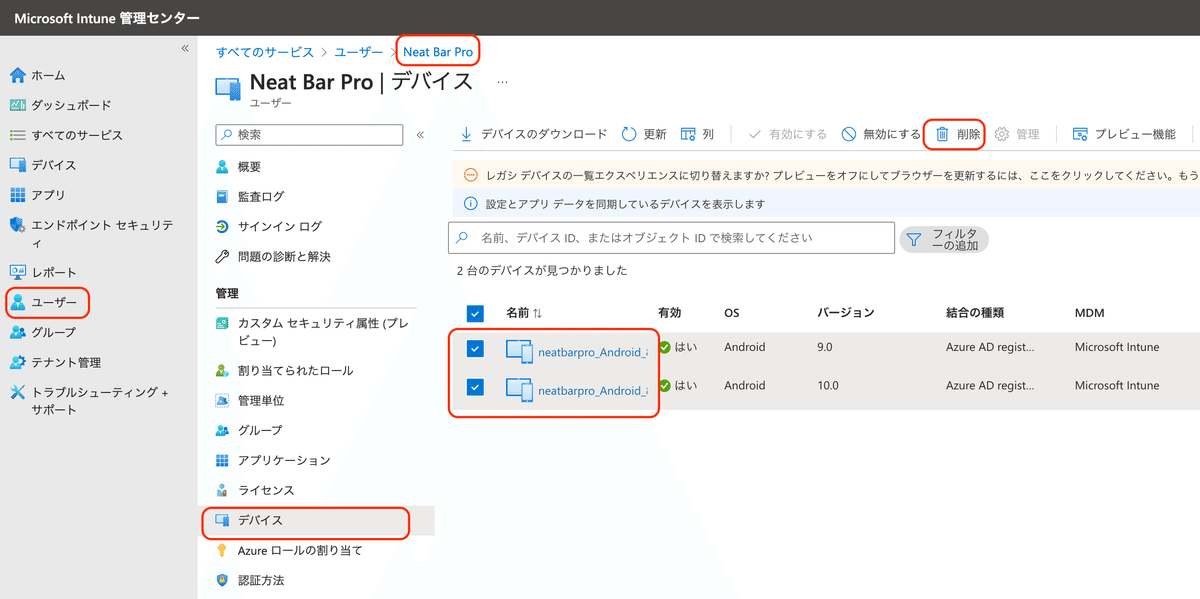Sort devices by the Name column
Image resolution: width=1200 pixels, height=599 pixels.
(x=524, y=313)
